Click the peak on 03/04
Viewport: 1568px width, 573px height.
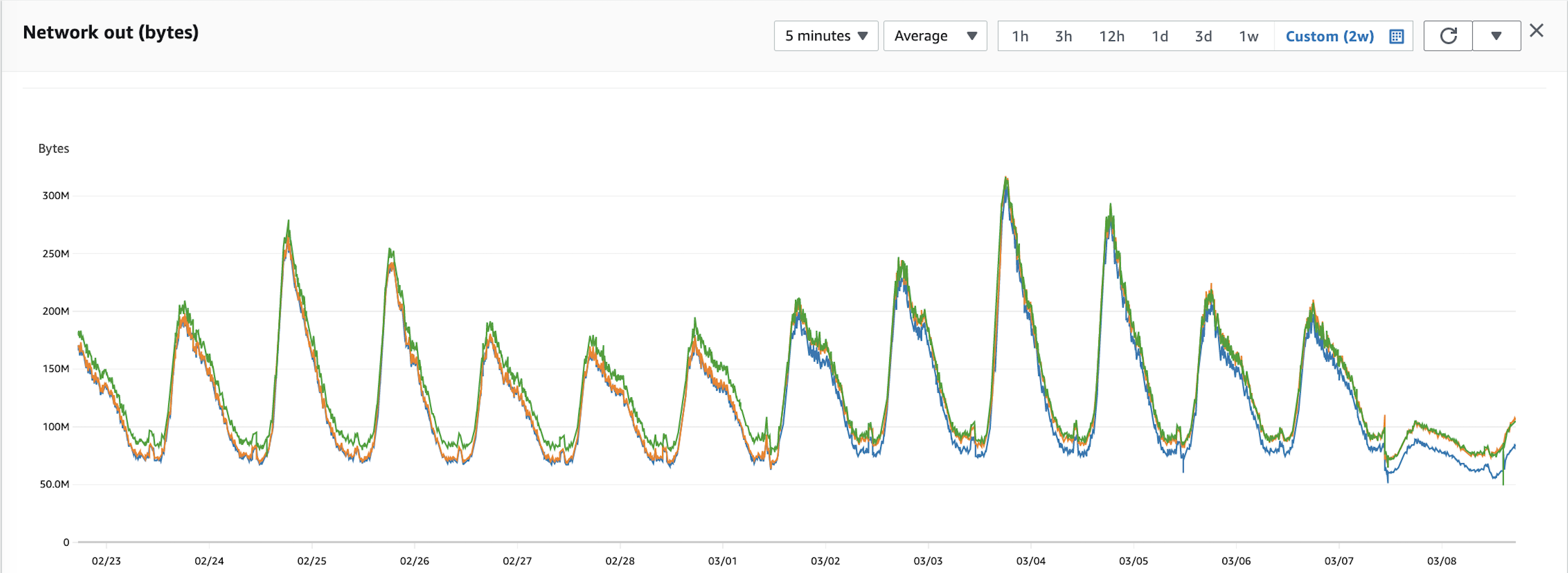click(1006, 179)
